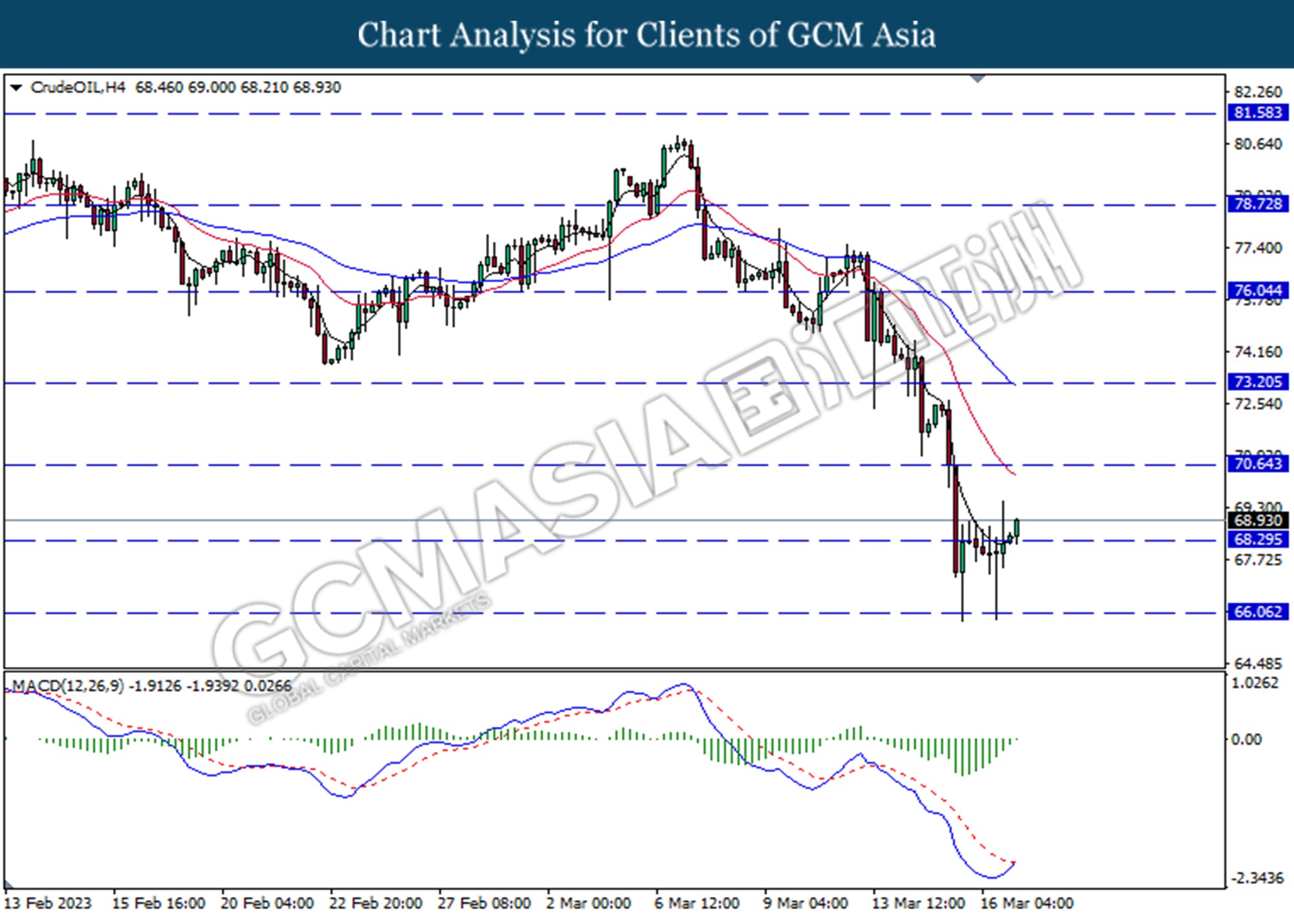Select the 68.295 support level label

pos(1258,539)
